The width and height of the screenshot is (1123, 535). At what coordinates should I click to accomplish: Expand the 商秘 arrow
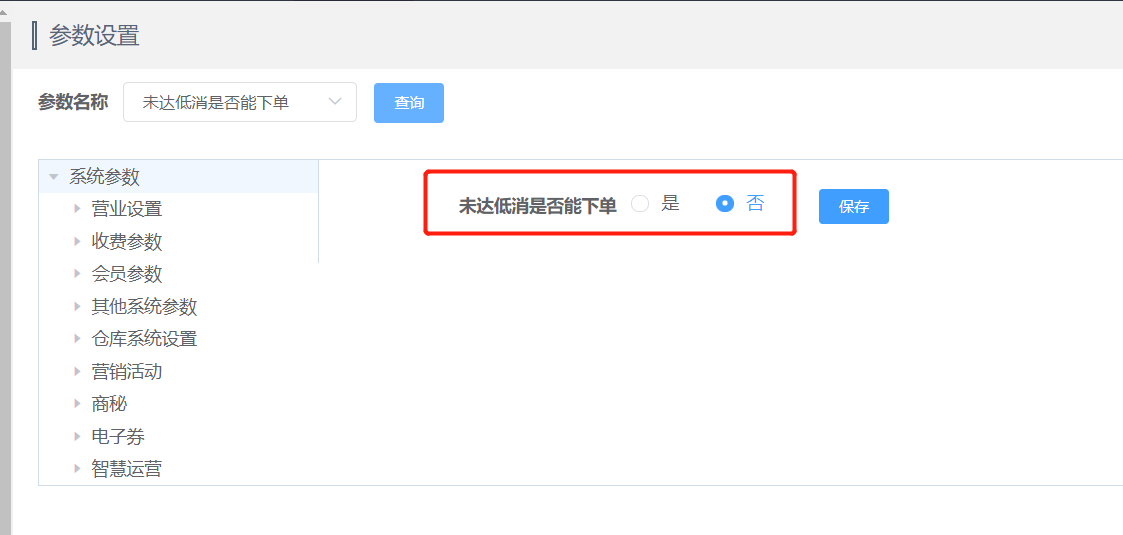[77, 404]
